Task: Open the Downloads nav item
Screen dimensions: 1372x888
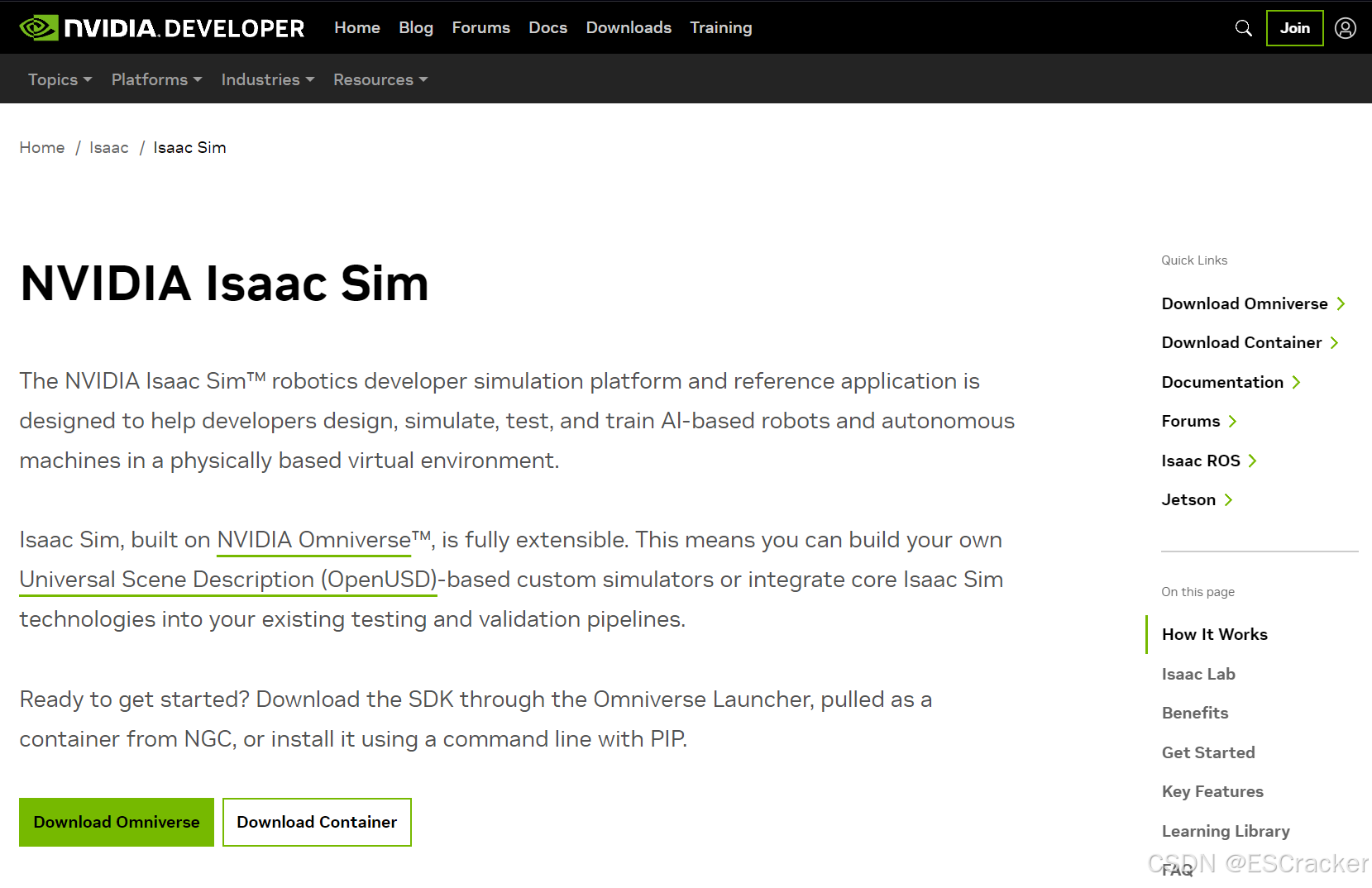Action: [x=629, y=27]
